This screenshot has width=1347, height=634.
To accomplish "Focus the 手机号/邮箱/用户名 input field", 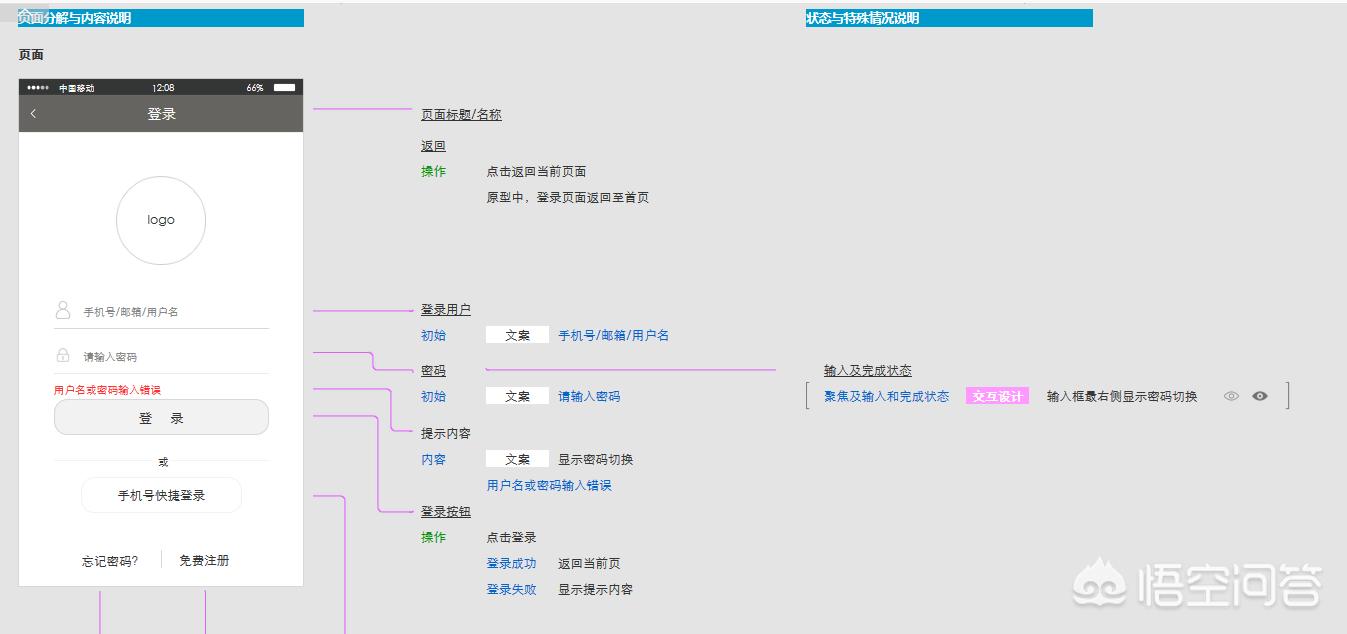I will [x=161, y=312].
